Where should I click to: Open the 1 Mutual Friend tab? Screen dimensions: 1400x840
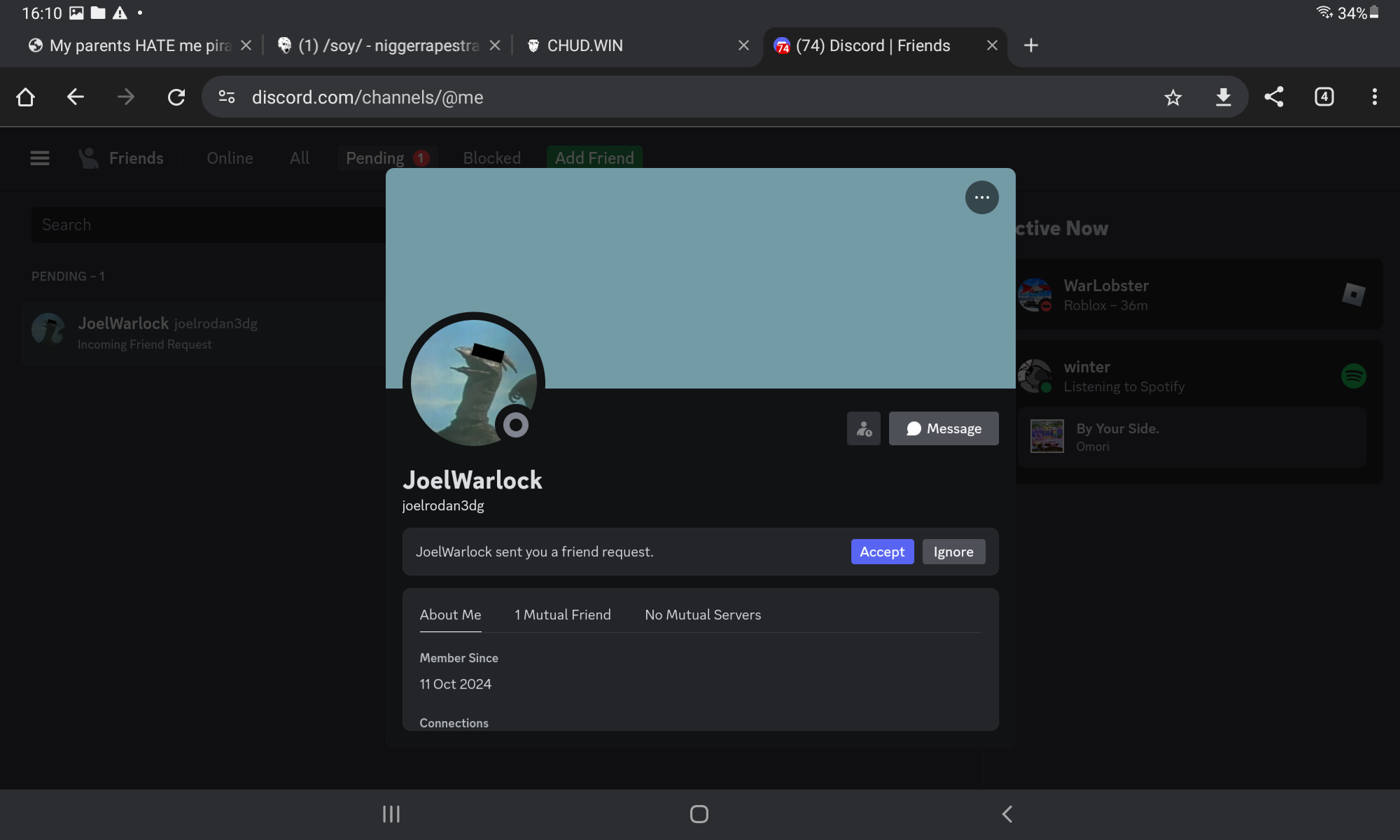563,615
